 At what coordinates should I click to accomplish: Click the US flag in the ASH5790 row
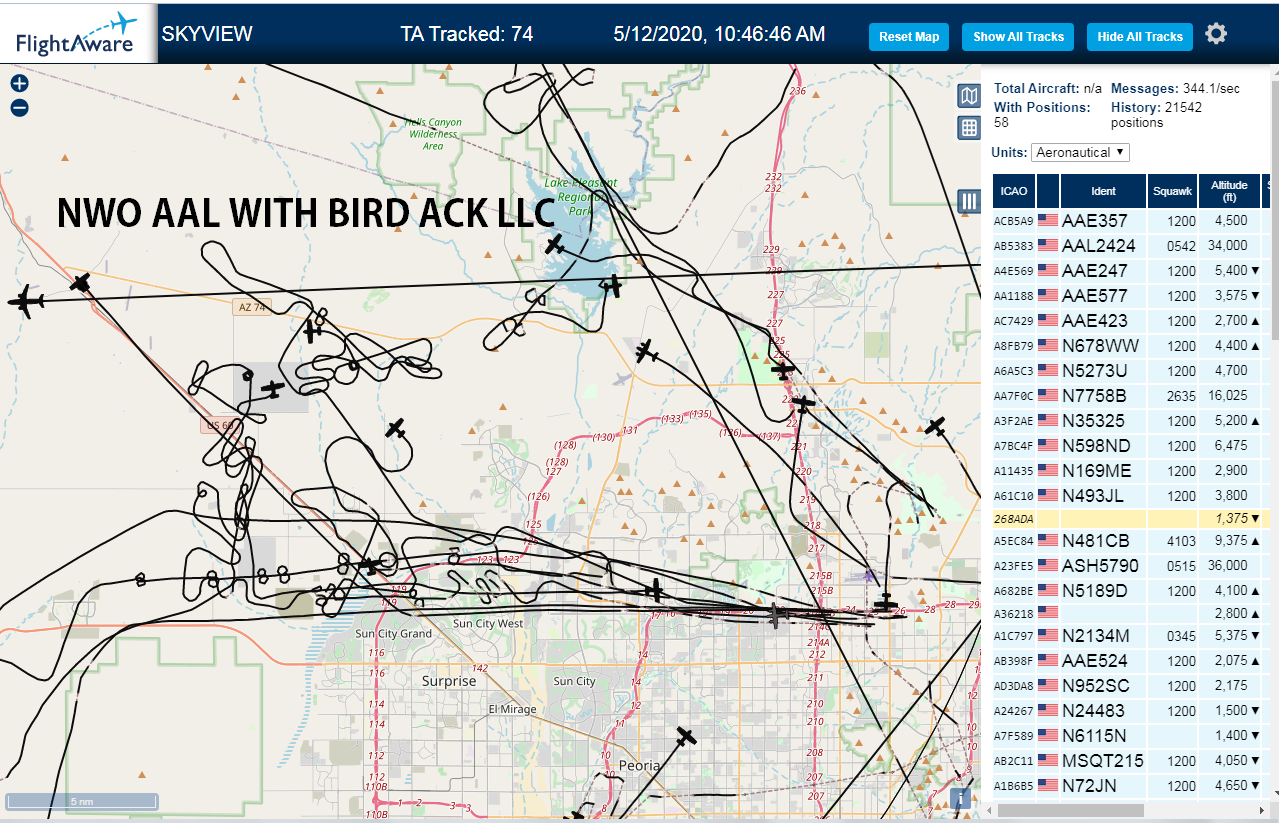pyautogui.click(x=1047, y=565)
